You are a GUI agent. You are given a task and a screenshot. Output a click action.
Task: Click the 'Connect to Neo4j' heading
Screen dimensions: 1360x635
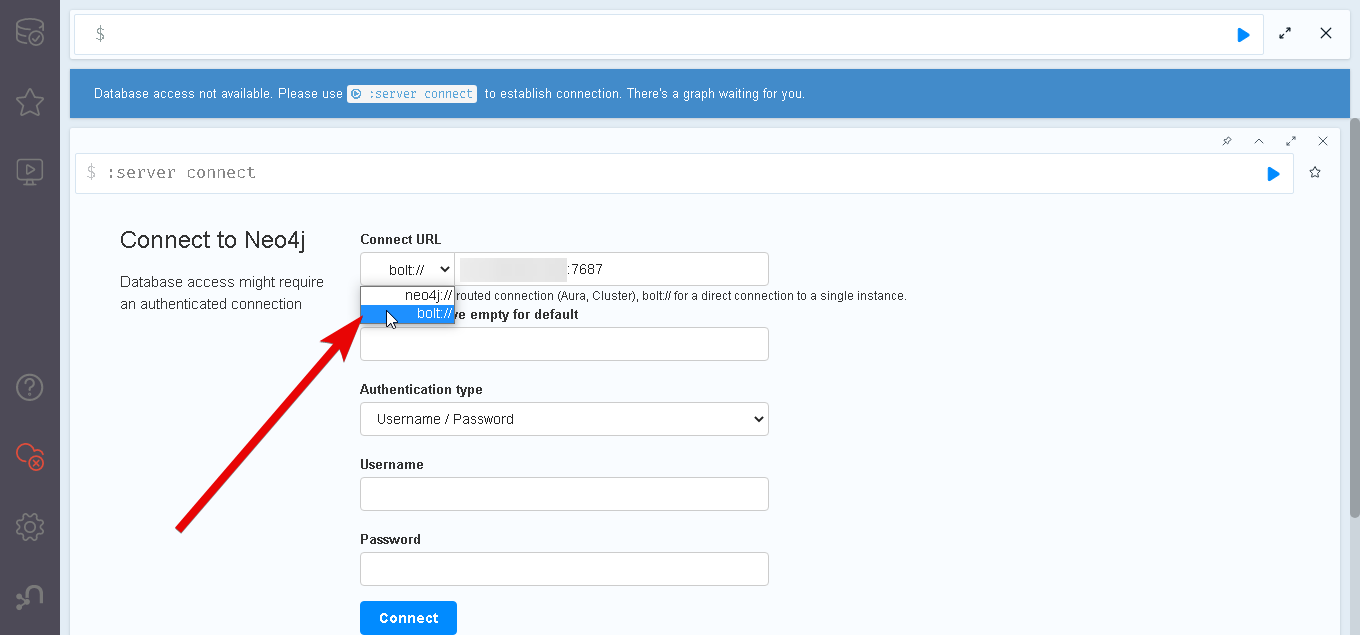212,240
